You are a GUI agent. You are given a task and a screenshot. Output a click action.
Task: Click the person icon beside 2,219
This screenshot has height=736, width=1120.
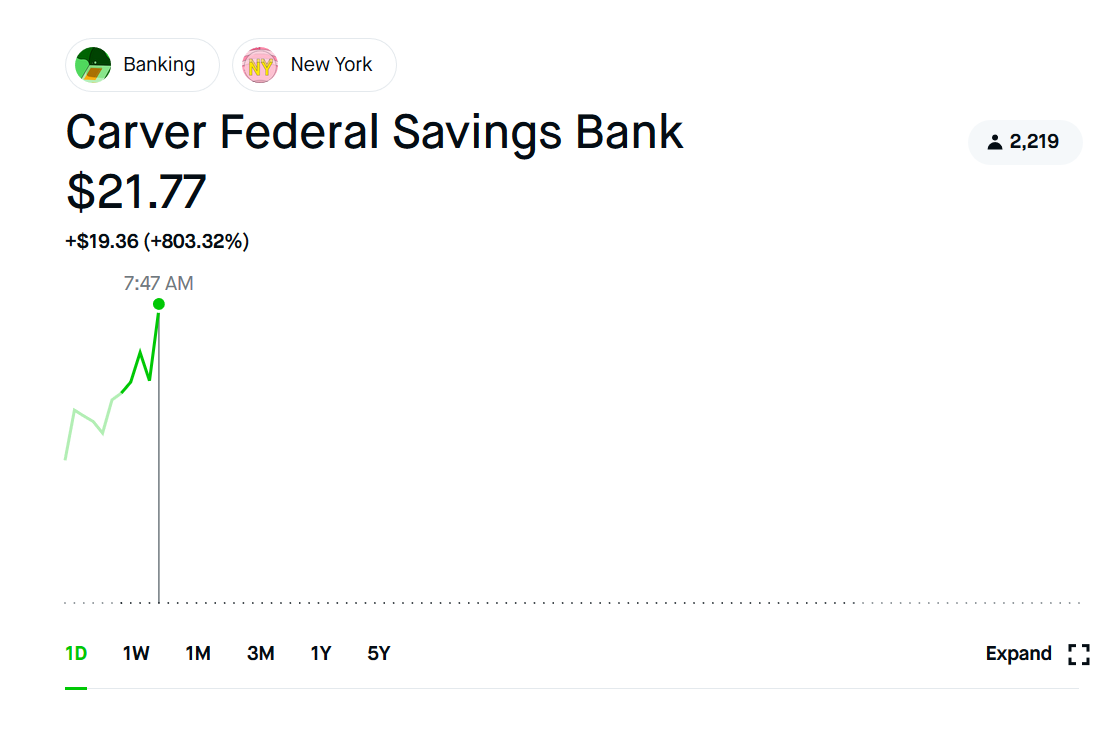click(994, 142)
